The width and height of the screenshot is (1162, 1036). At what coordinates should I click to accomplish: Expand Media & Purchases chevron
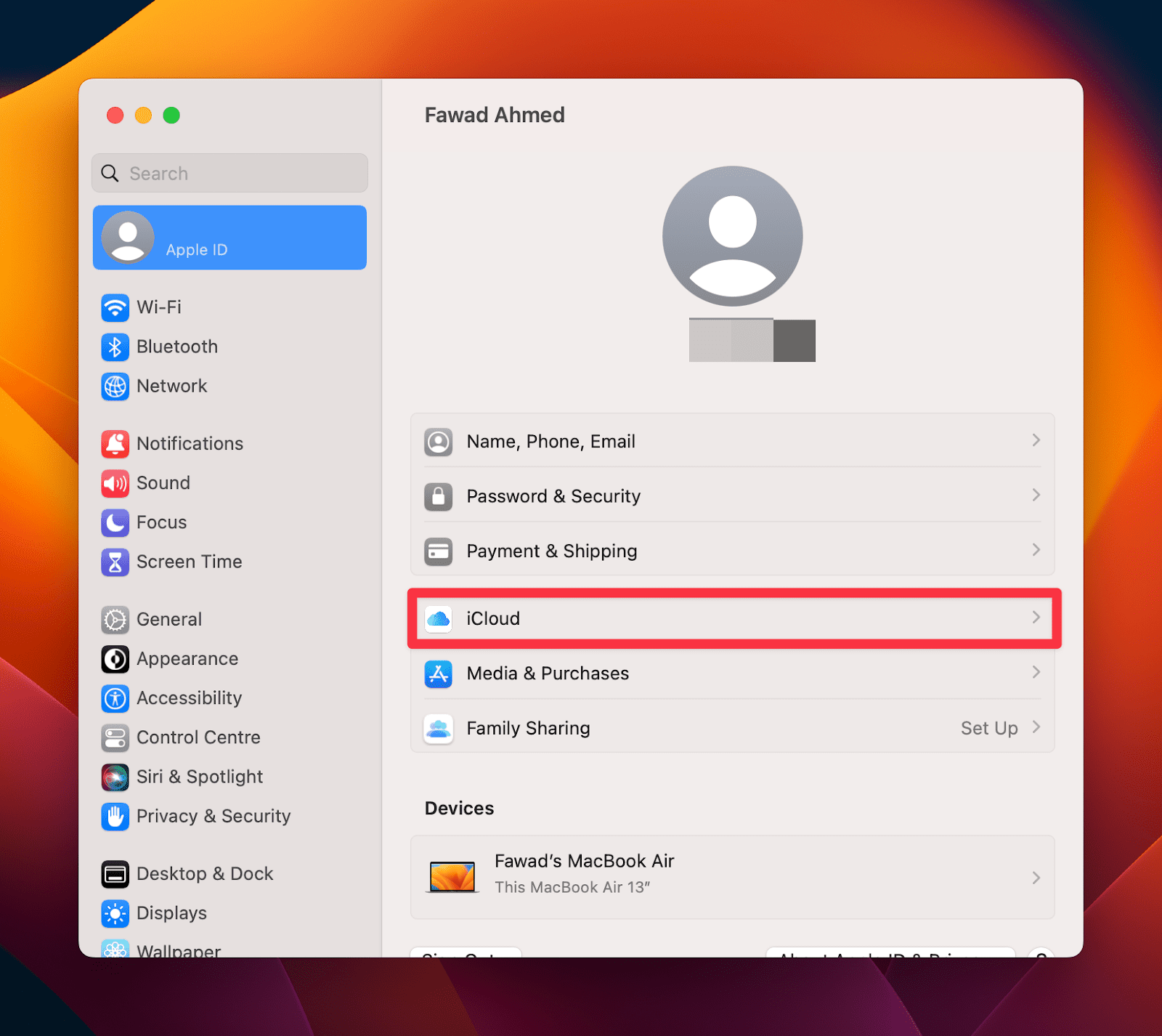pyautogui.click(x=1036, y=673)
